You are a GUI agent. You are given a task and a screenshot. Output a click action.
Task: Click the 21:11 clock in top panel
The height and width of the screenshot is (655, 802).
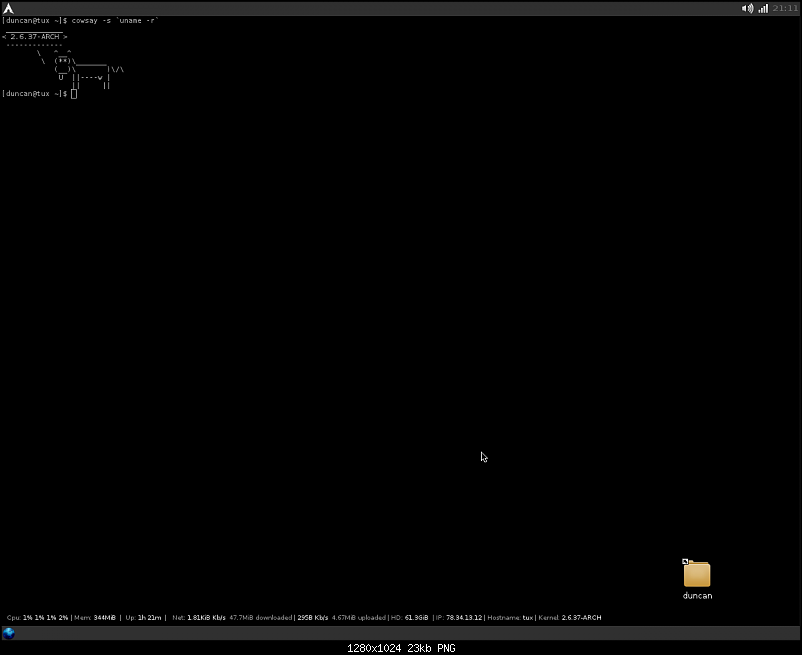click(x=785, y=8)
